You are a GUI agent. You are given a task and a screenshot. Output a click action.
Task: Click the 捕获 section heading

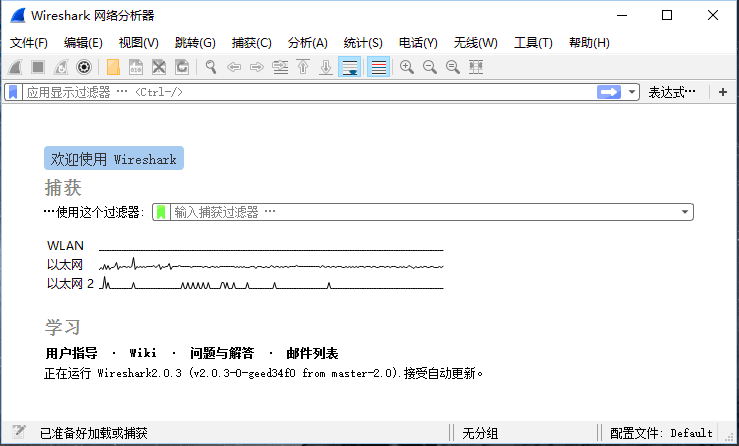(x=63, y=188)
